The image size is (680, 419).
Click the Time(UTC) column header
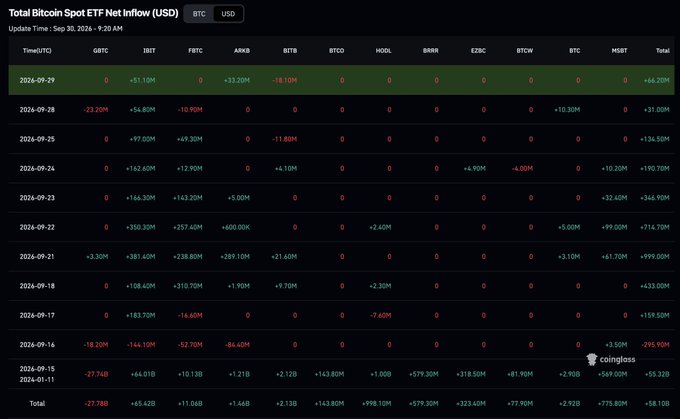point(37,51)
